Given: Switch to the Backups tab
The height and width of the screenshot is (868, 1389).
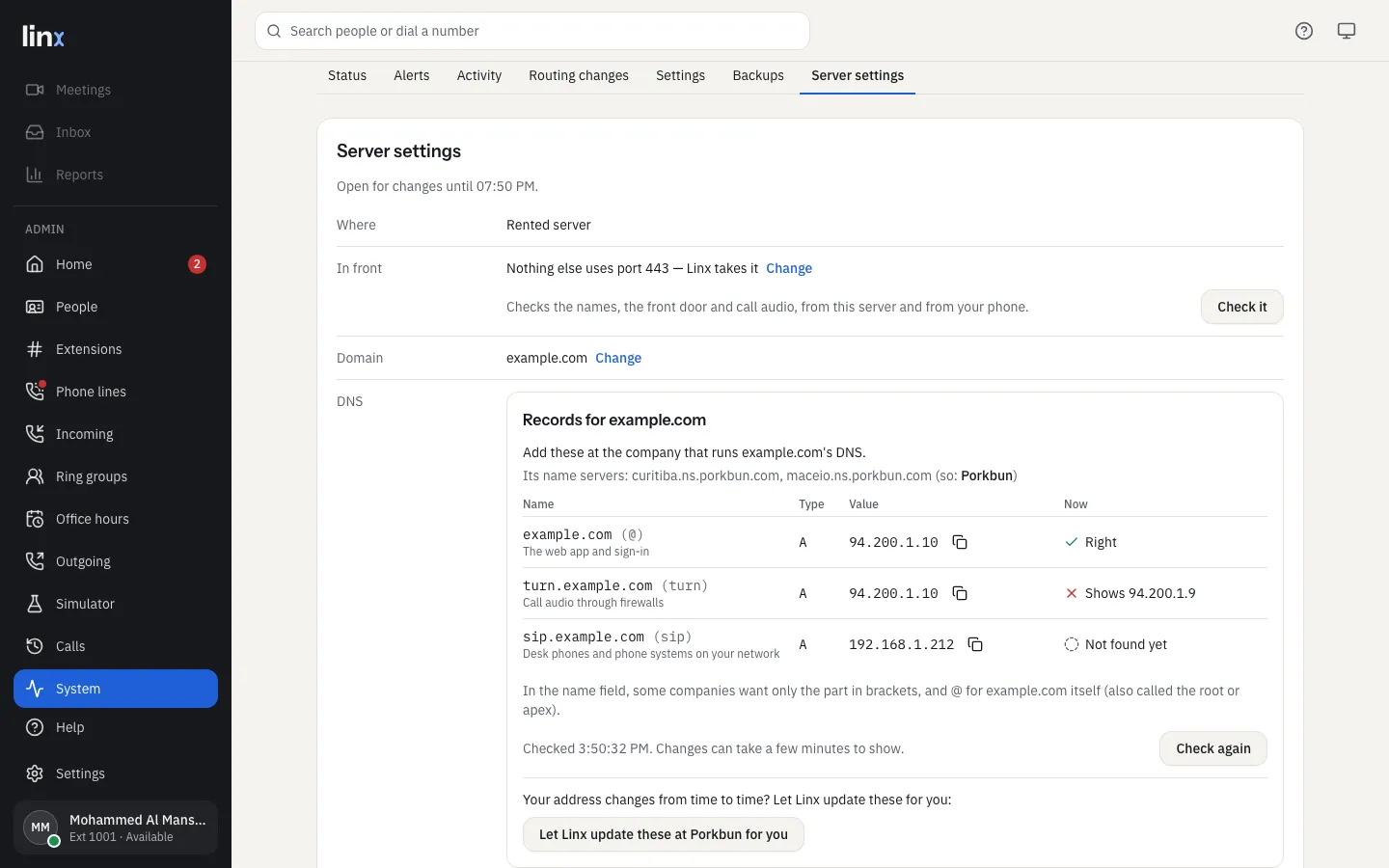Looking at the screenshot, I should (x=758, y=75).
